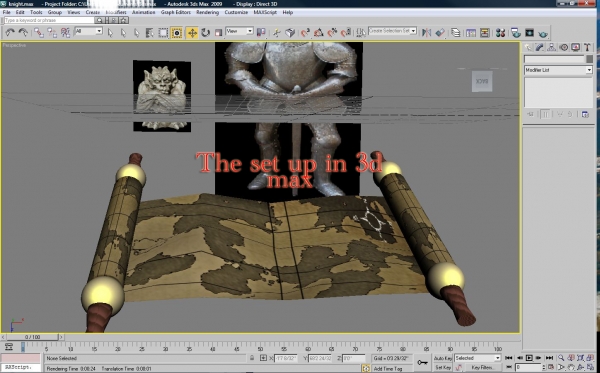Toggle Window/Crossing selection mode
The height and width of the screenshot is (373, 600).
coord(176,33)
